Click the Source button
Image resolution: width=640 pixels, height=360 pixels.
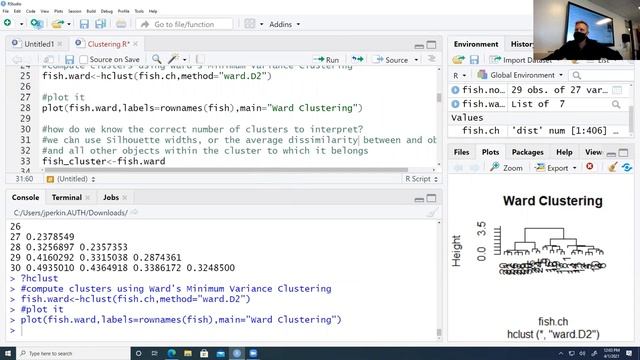tap(390, 60)
